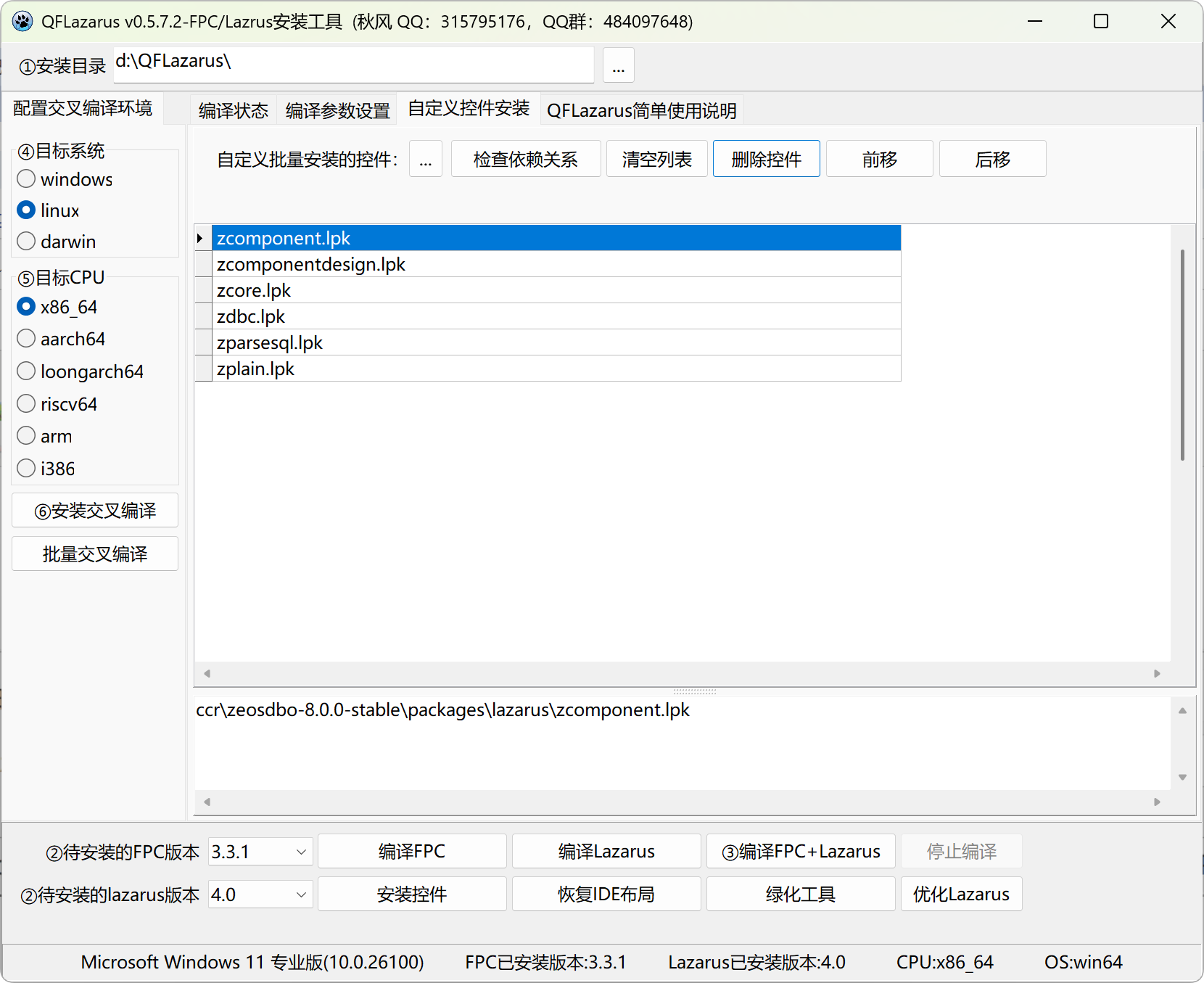Click the 编译FPC button

pyautogui.click(x=412, y=851)
